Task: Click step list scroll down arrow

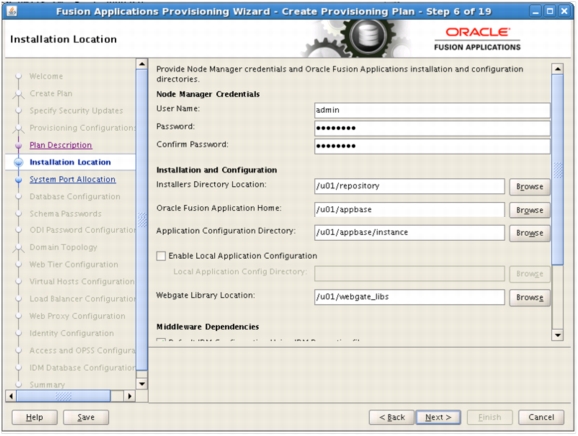Action: pos(142,384)
